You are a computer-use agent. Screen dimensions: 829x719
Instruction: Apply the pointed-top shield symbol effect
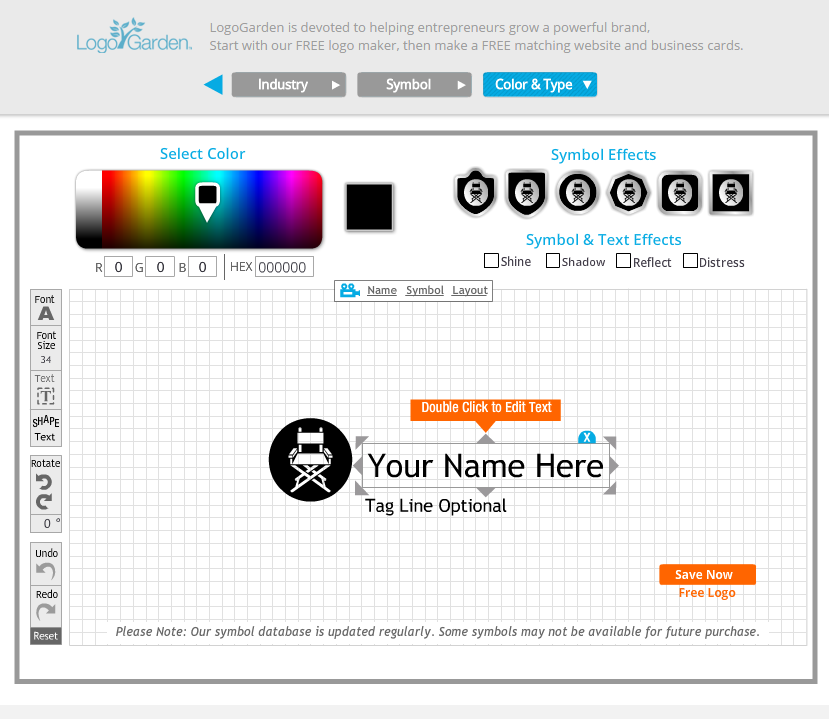476,192
